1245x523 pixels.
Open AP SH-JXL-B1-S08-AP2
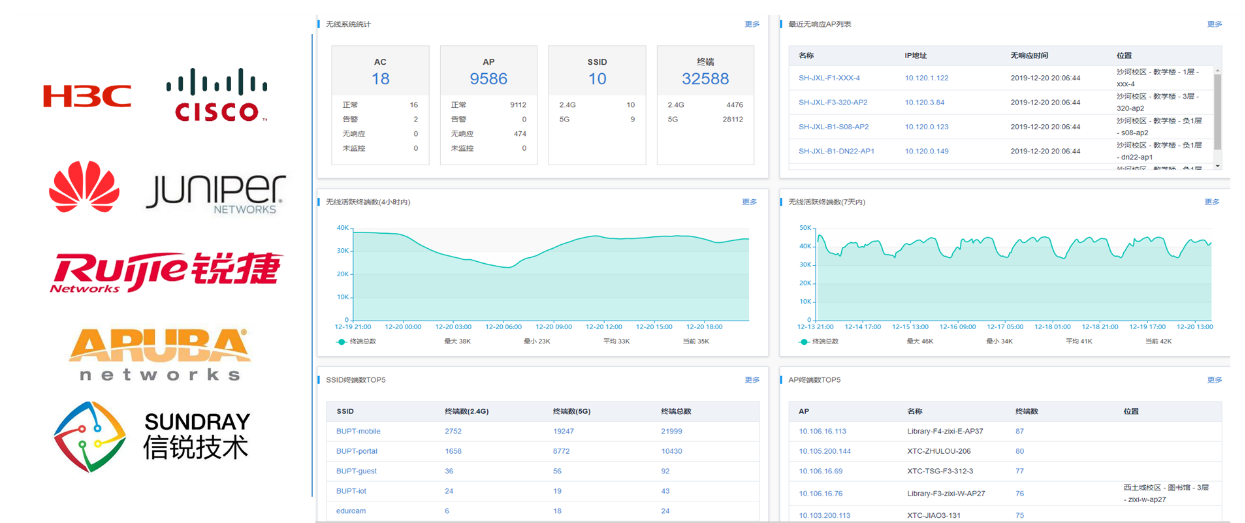(x=833, y=127)
